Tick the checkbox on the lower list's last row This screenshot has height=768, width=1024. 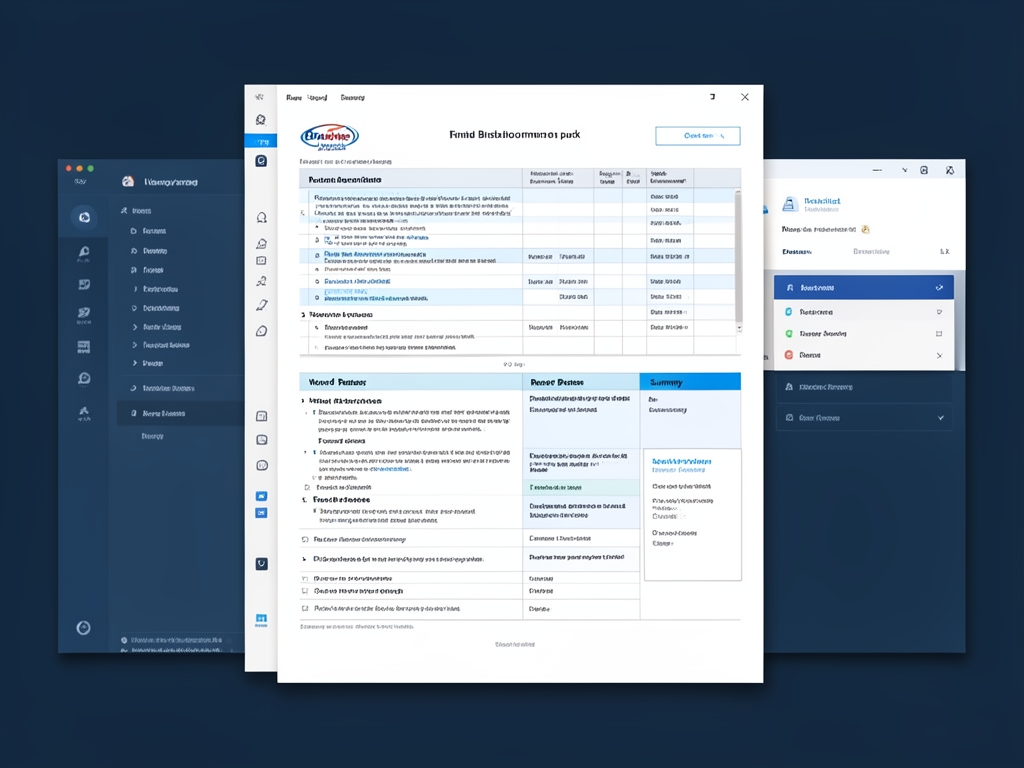305,609
